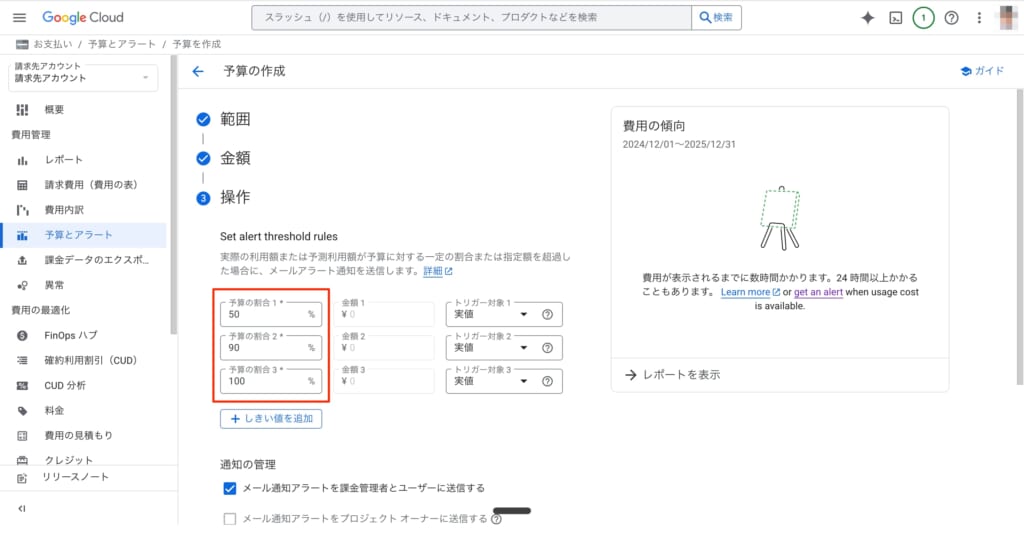Open the 請求先アカウント account selector

tap(83, 77)
